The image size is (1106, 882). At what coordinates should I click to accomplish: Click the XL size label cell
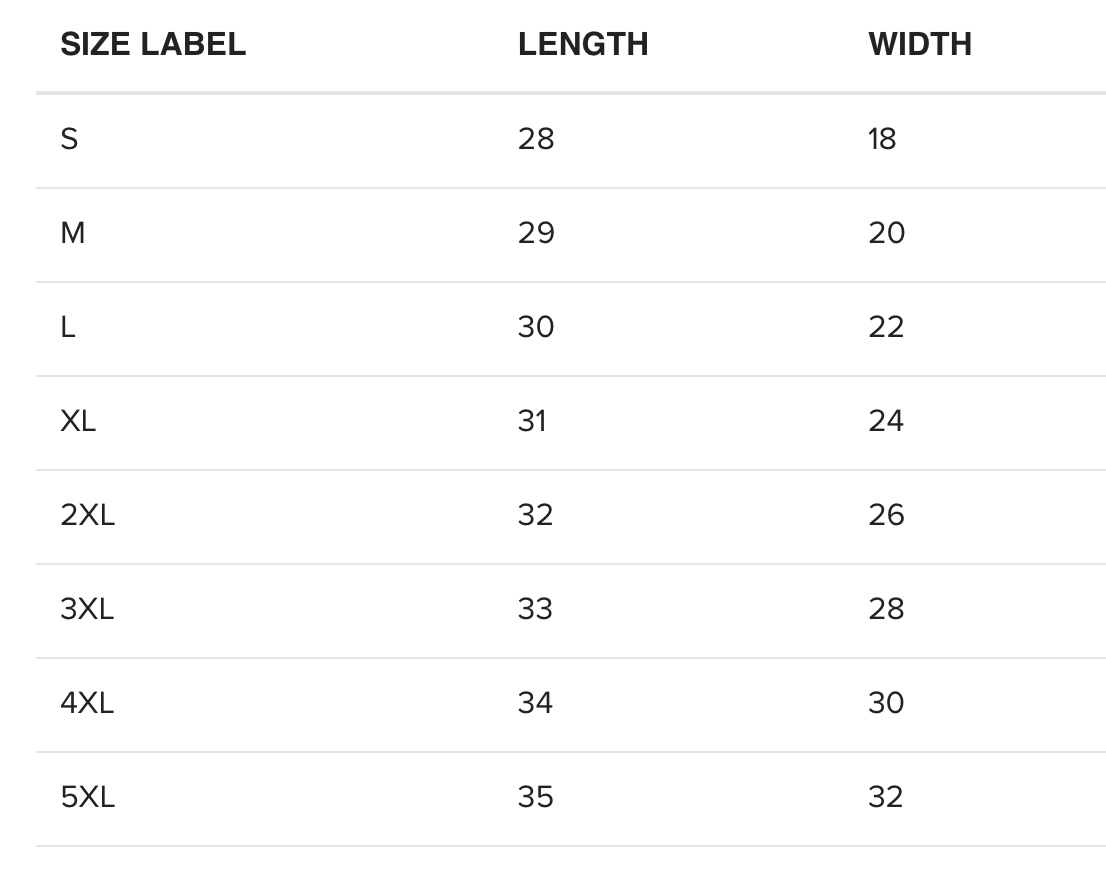(x=78, y=421)
